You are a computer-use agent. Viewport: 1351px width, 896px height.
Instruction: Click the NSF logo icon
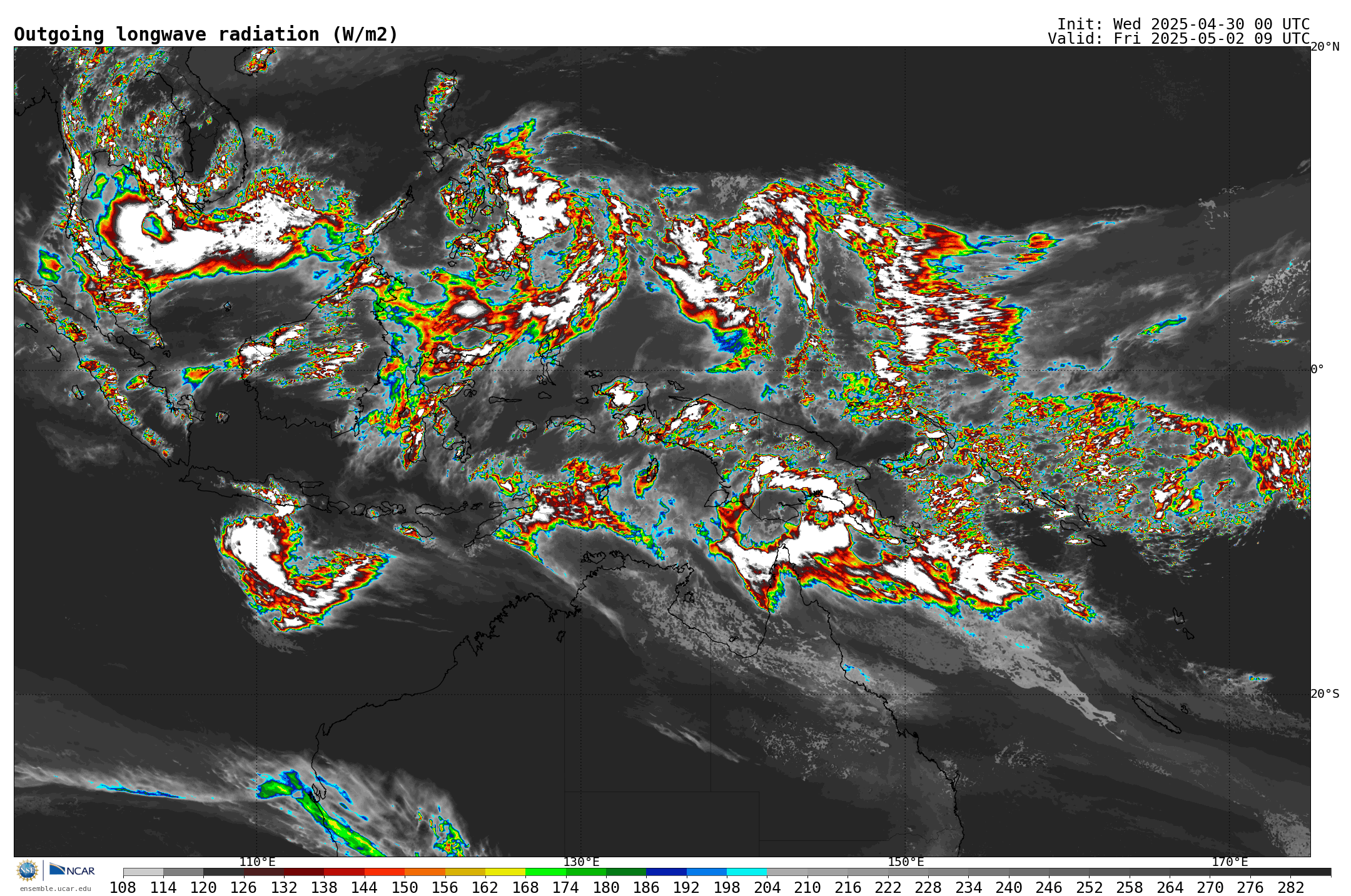(x=28, y=870)
